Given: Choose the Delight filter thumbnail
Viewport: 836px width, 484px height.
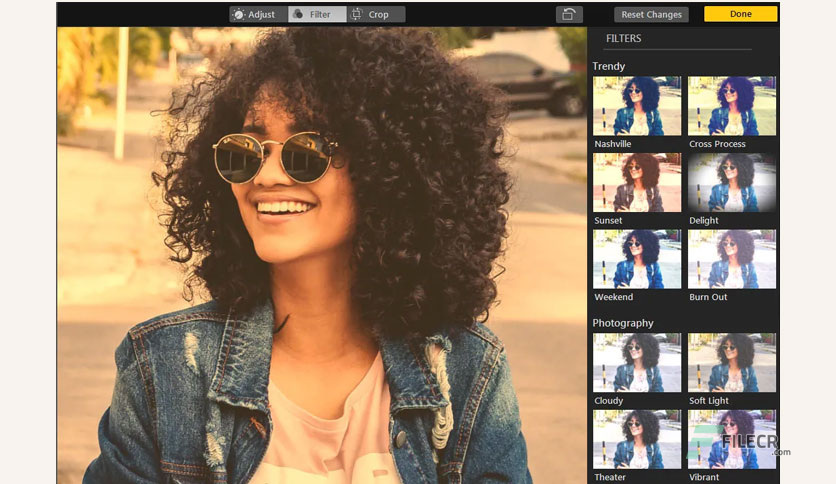Looking at the screenshot, I should point(732,182).
